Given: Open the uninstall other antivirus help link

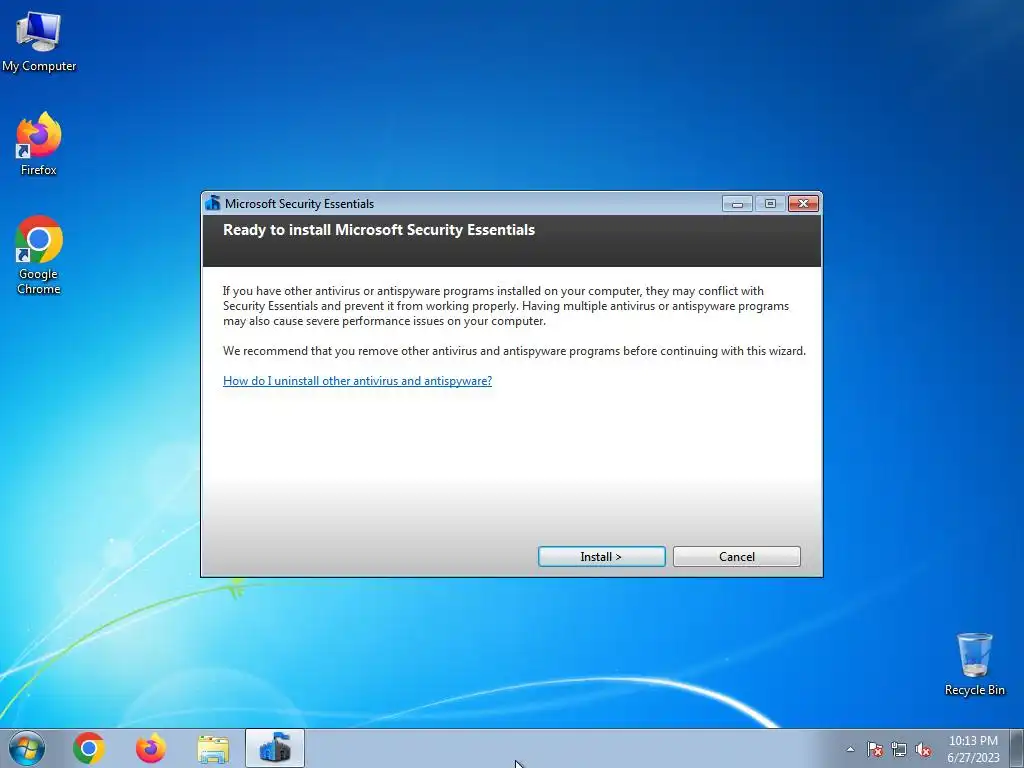Looking at the screenshot, I should (x=357, y=381).
